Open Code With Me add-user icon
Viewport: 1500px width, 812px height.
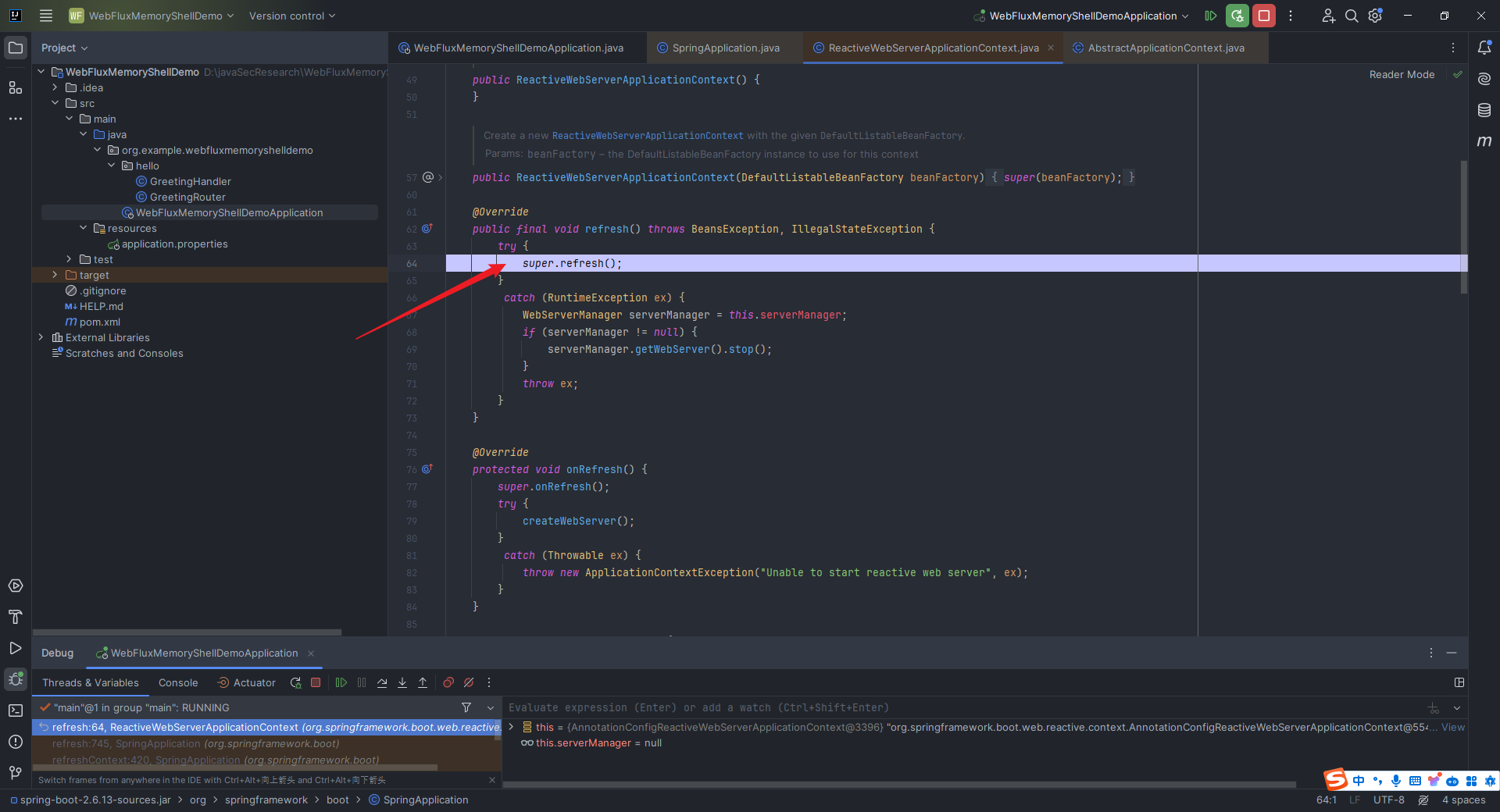(x=1328, y=16)
